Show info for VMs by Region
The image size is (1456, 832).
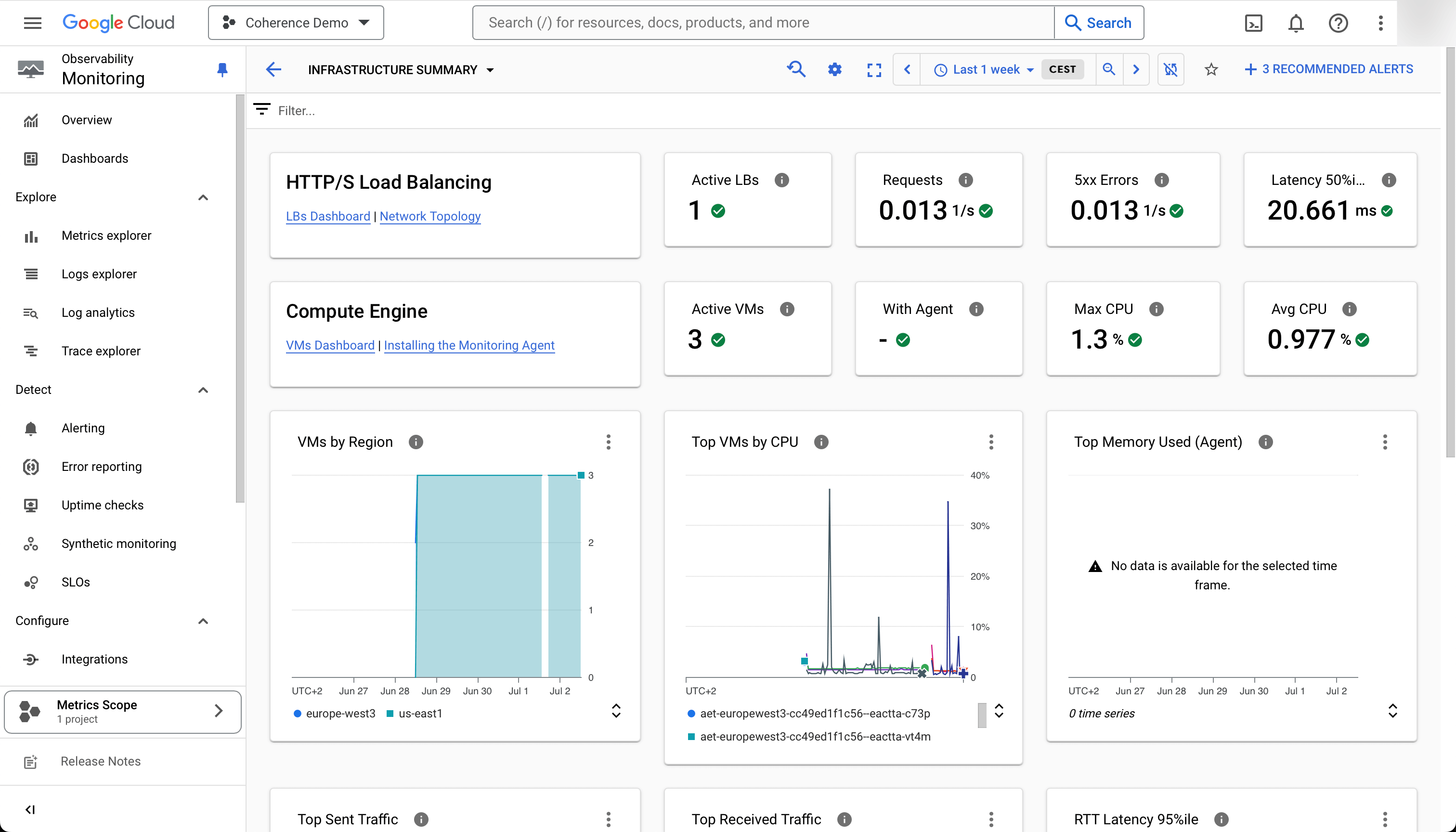pos(416,442)
